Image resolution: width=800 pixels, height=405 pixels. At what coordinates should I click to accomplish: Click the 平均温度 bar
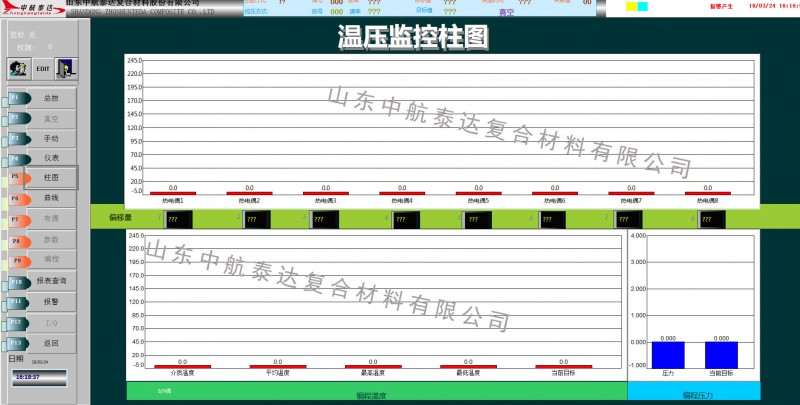[x=278, y=367]
